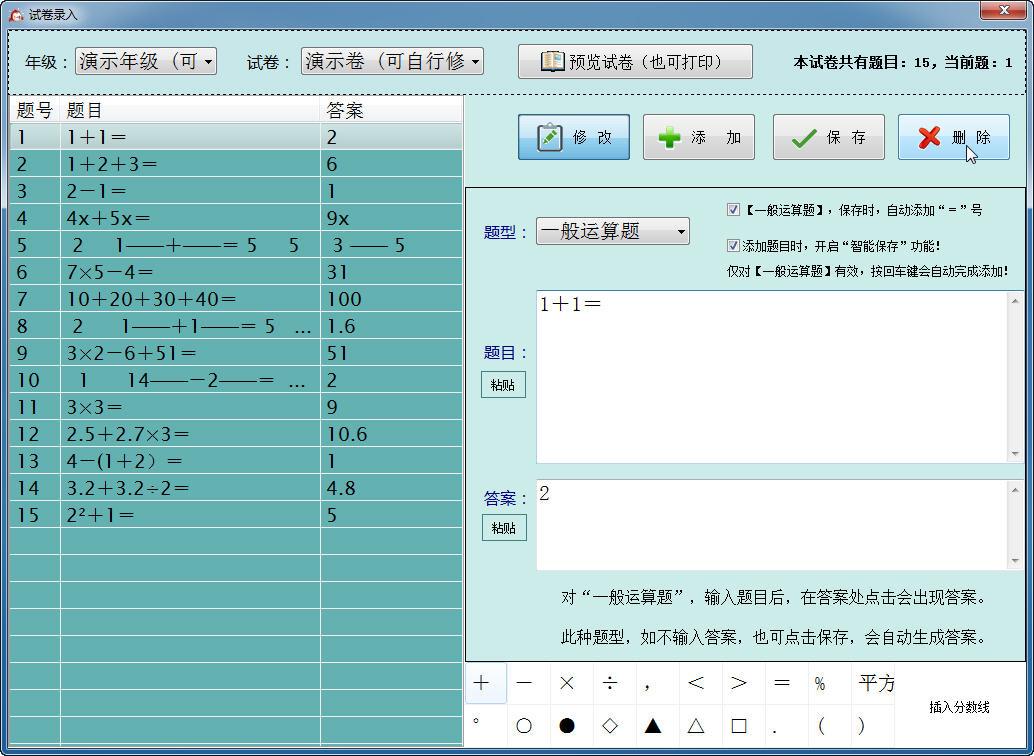
Task: Expand the 年级 grade dropdown
Action: 208,62
